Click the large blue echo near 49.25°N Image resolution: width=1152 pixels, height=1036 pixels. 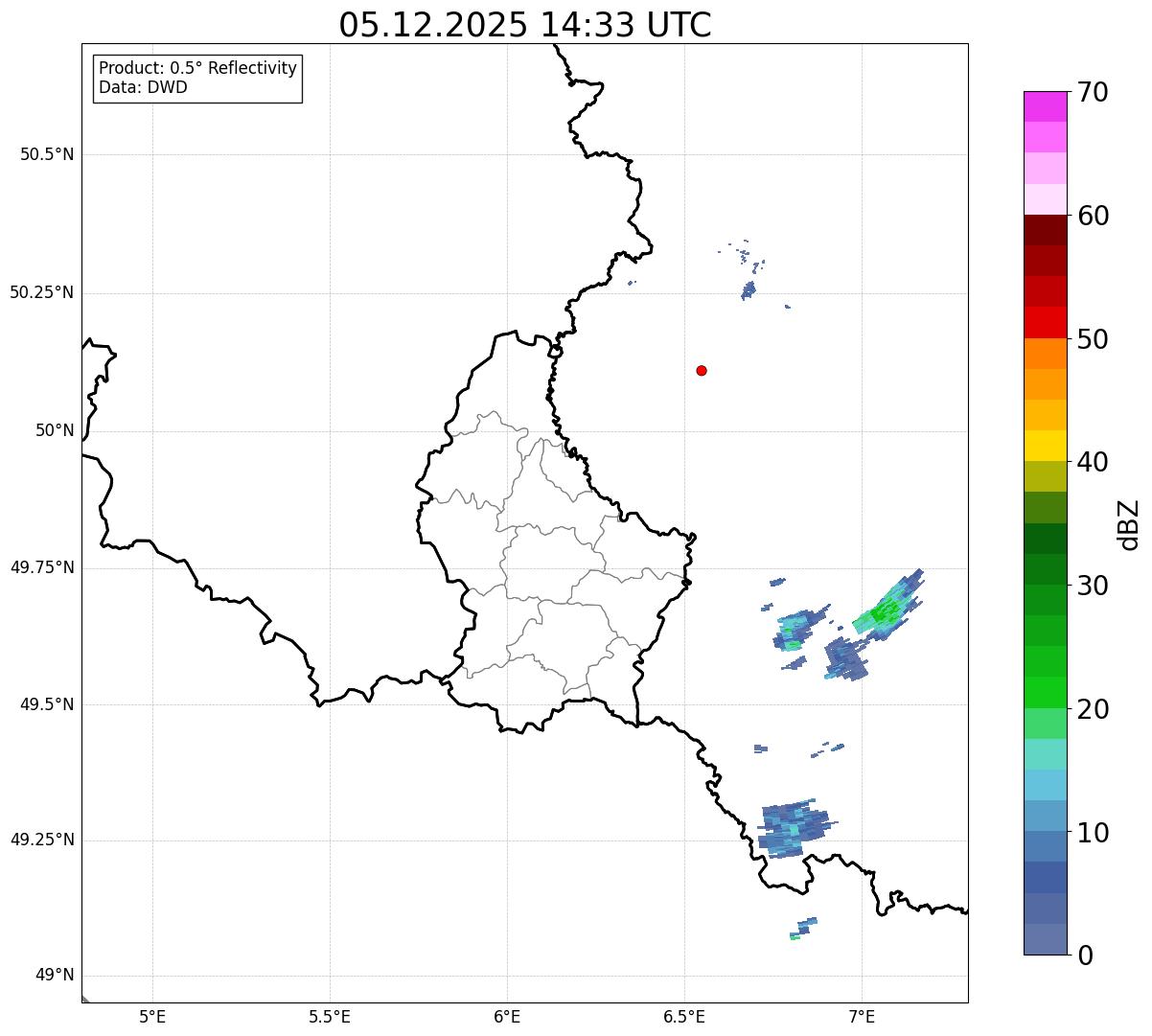click(x=794, y=828)
